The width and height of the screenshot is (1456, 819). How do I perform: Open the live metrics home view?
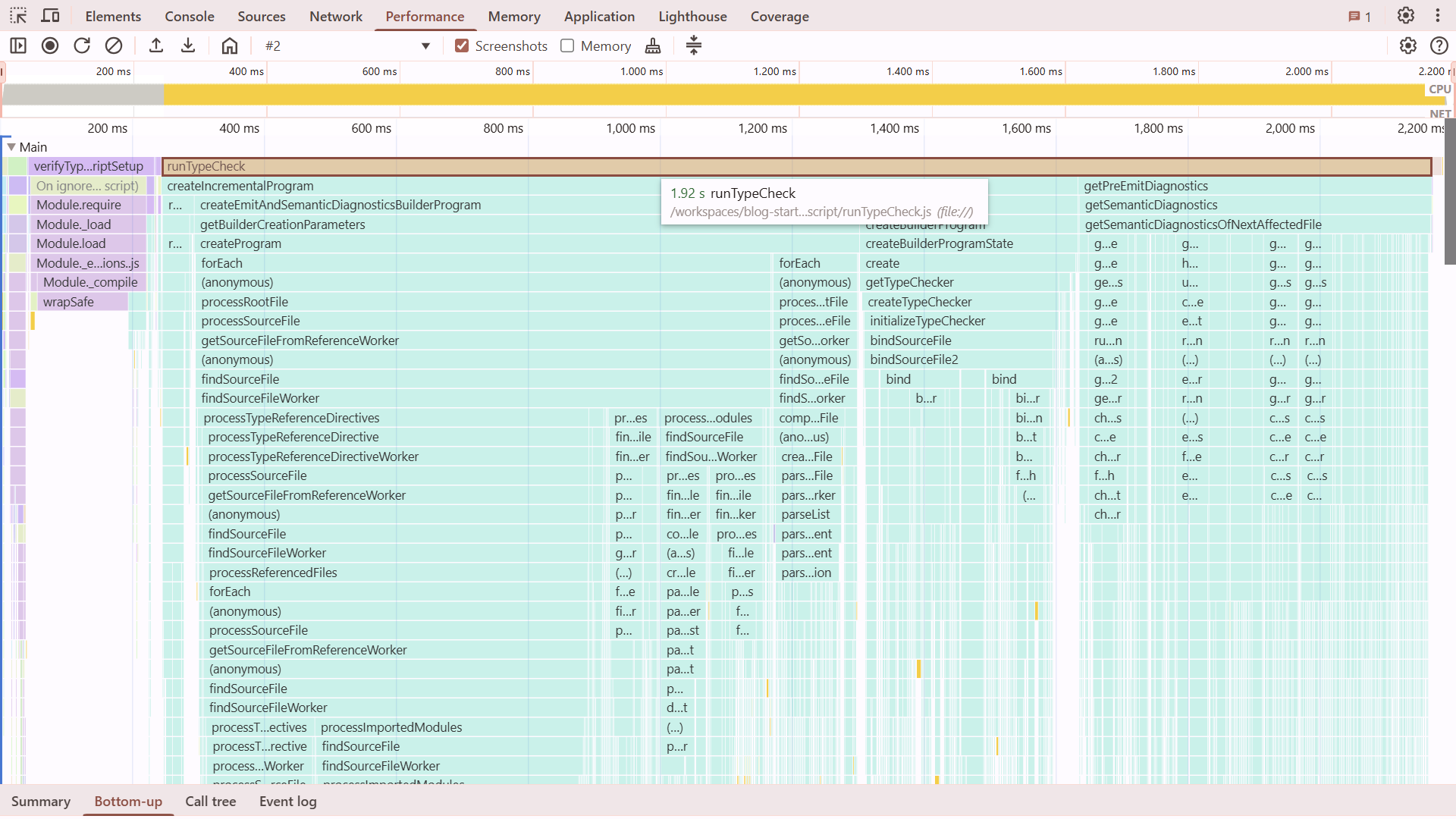229,45
